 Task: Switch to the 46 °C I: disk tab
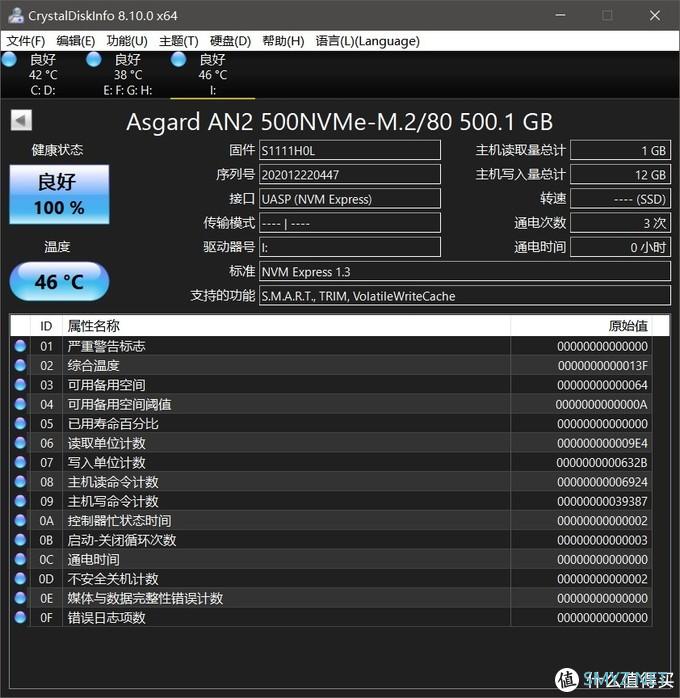213,74
